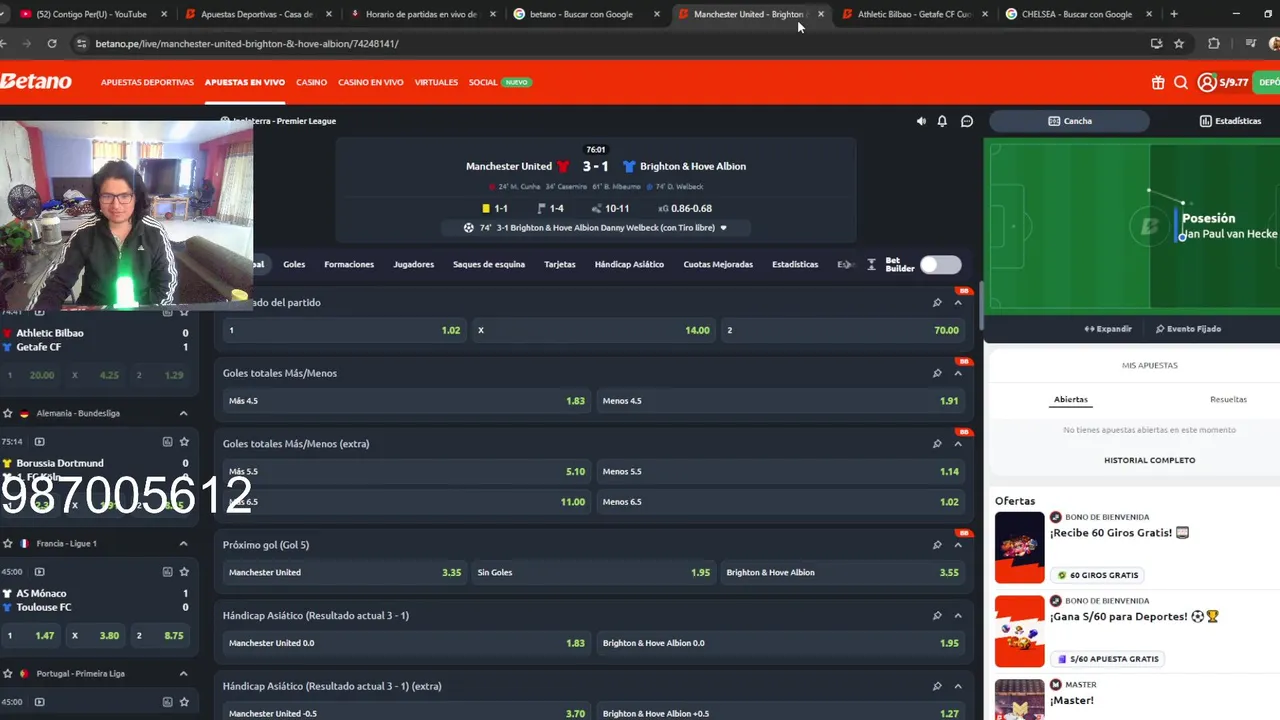
Task: Collapse the Próximo gol (Gol 5) market
Action: pos(958,545)
